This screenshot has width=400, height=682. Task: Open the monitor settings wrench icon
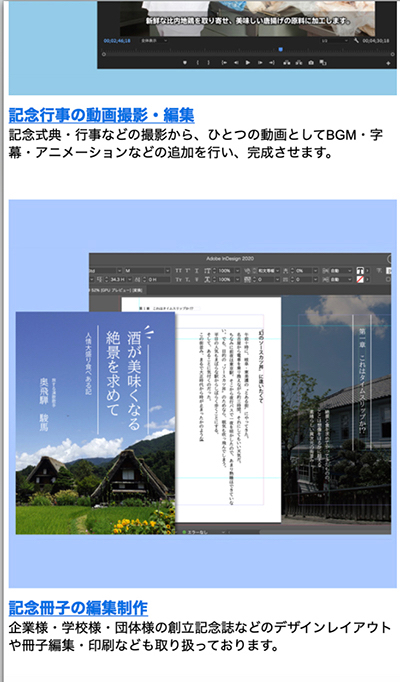click(x=357, y=40)
